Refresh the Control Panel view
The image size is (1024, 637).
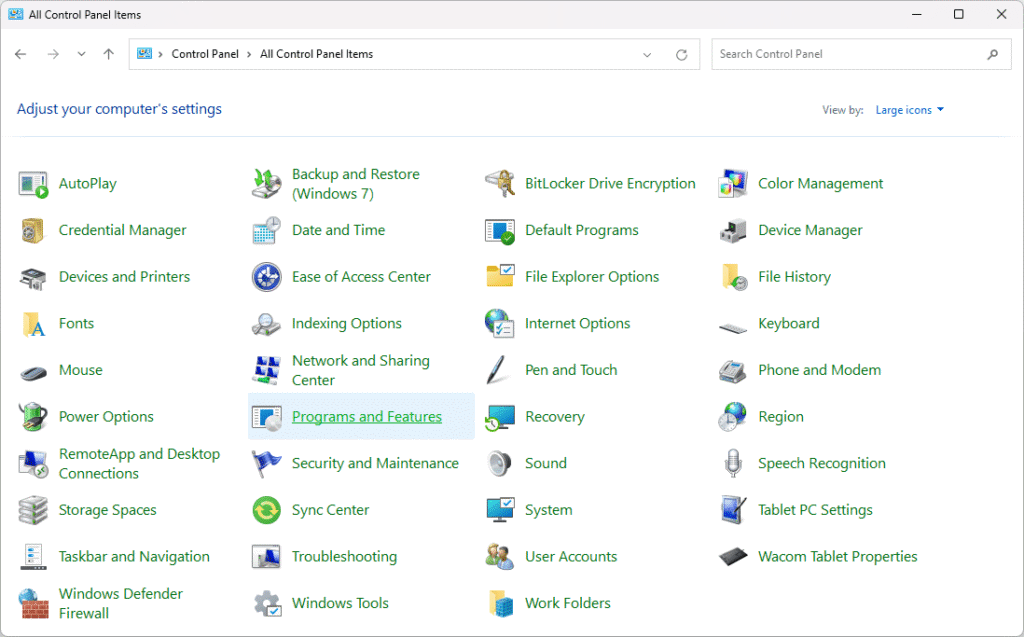pyautogui.click(x=681, y=55)
